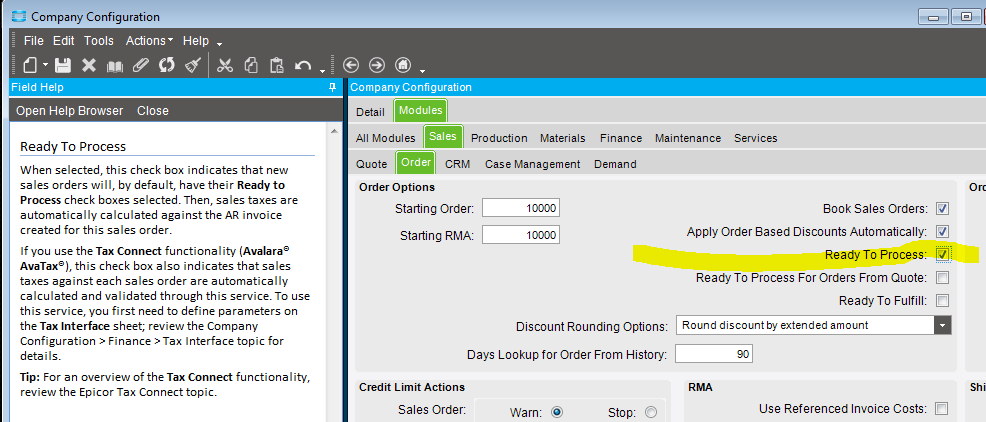Switch to the Detail tab

pyautogui.click(x=370, y=112)
